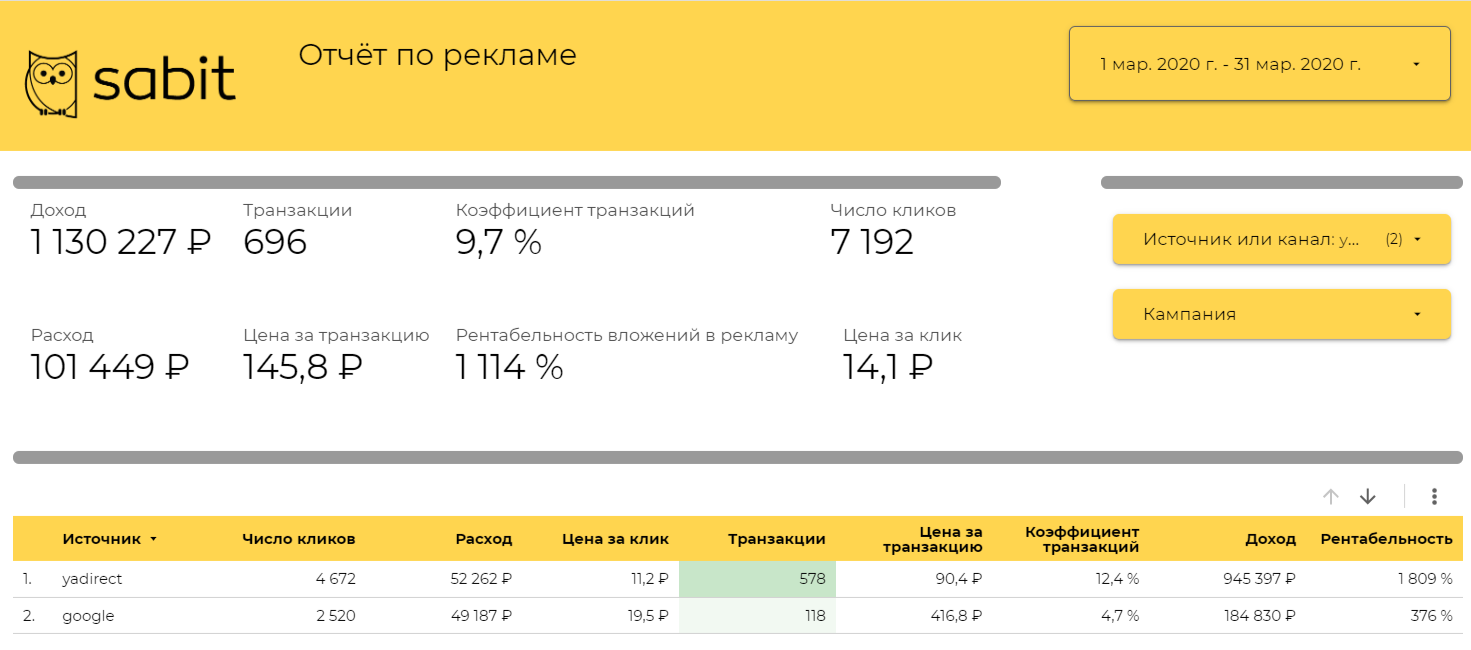This screenshot has height=650, width=1471.
Task: Sort by Коэффициент транзакций column header
Action: 1082,539
